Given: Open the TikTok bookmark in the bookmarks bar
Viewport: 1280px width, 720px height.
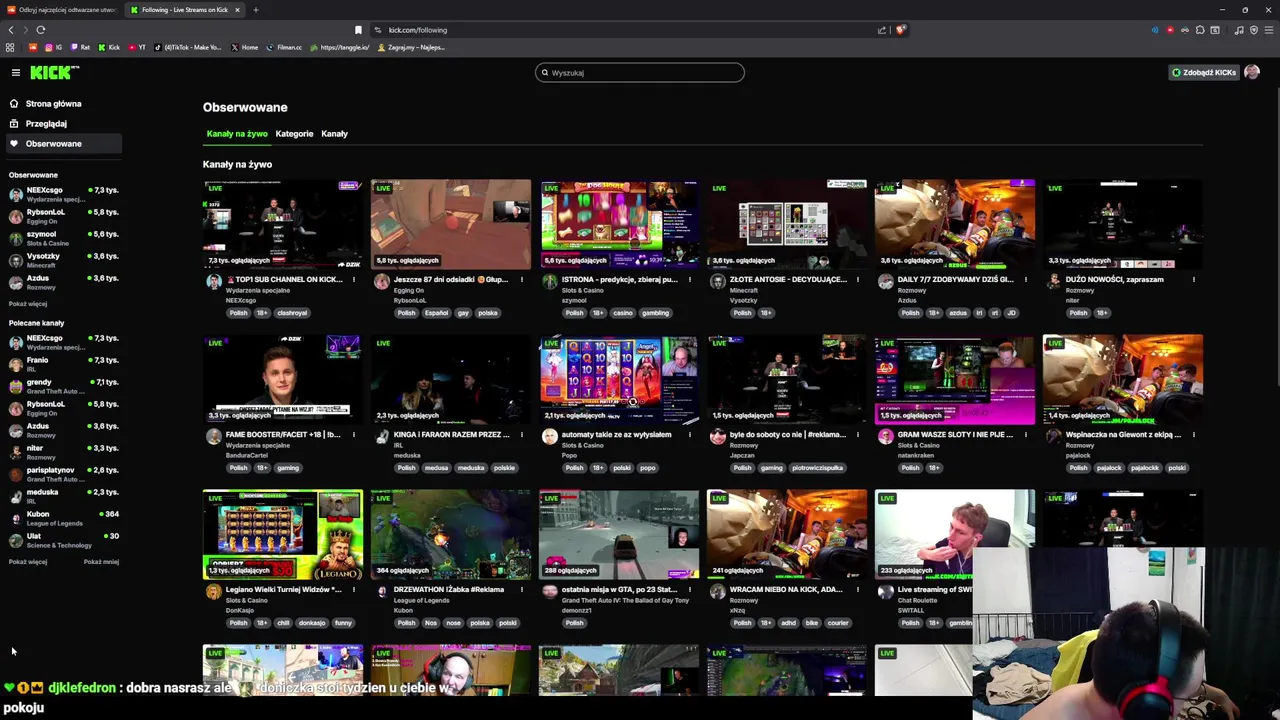Looking at the screenshot, I should tap(187, 47).
